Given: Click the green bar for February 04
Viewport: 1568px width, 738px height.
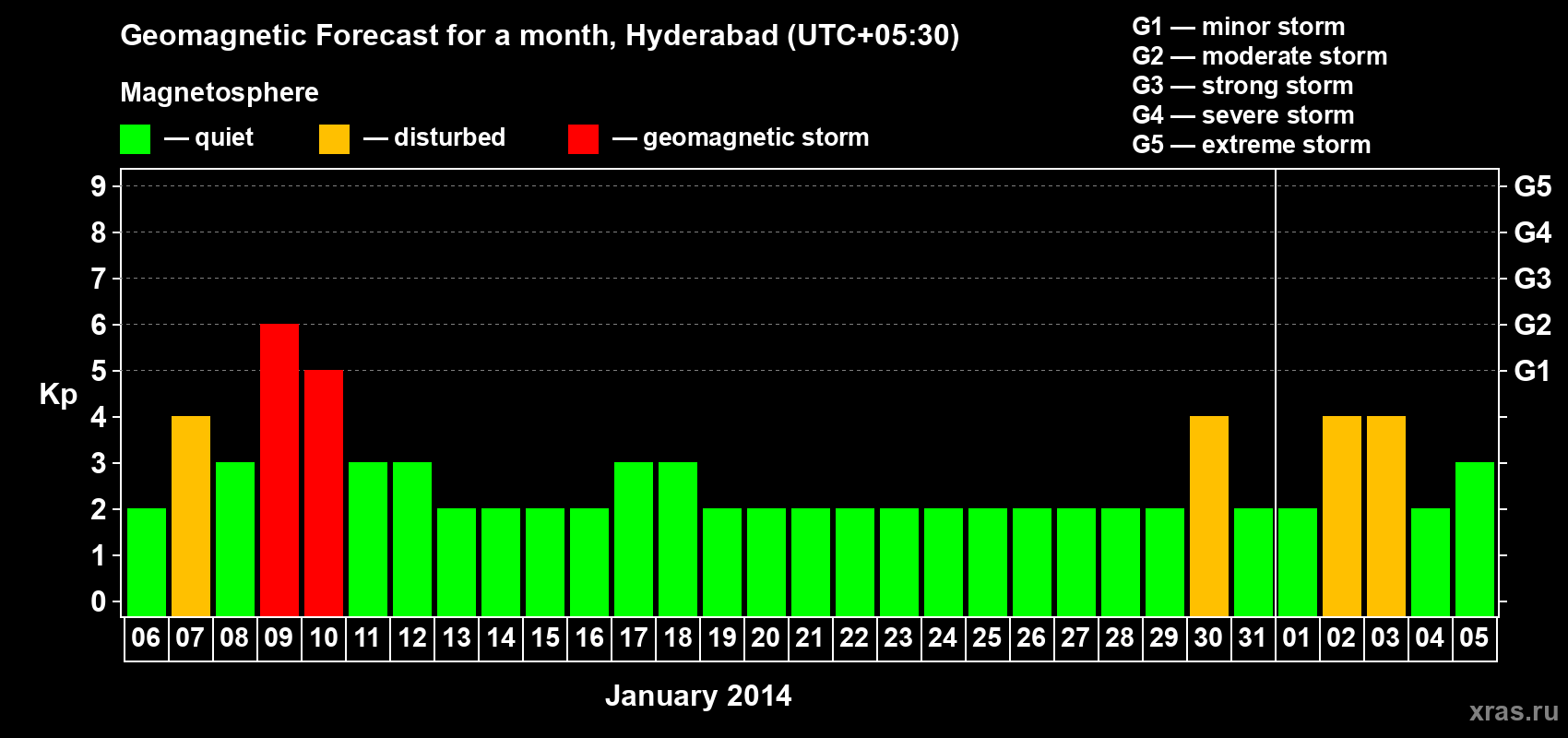Looking at the screenshot, I should 1431,562.
